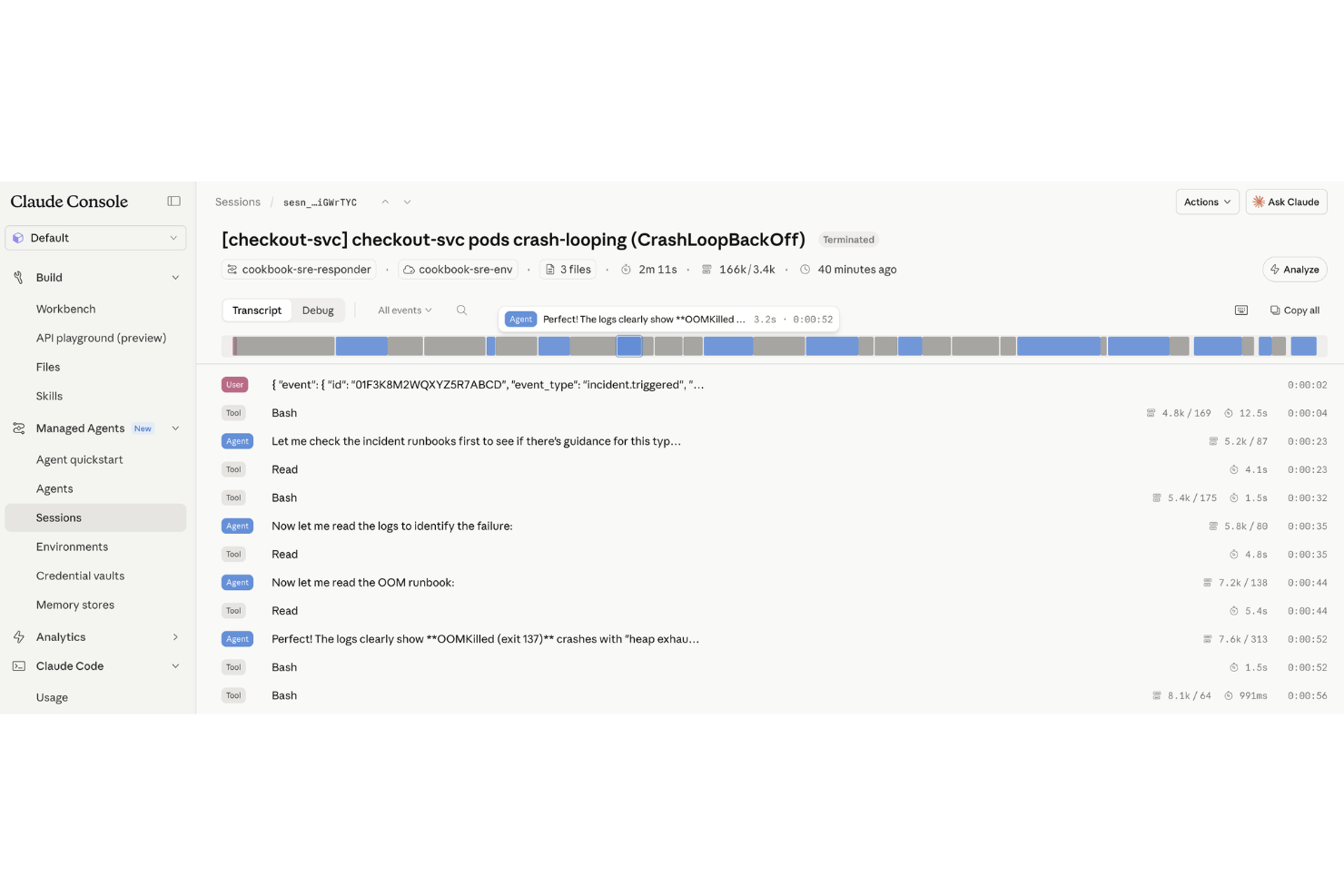Image resolution: width=1344 pixels, height=896 pixels.
Task: Click Copy all button
Action: [x=1294, y=310]
